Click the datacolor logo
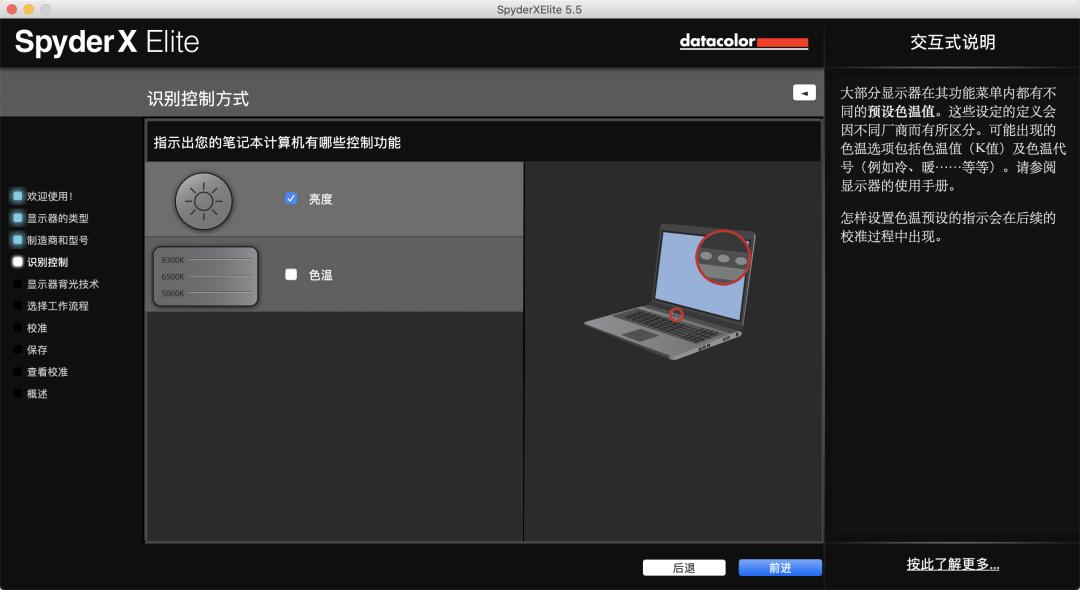 (x=743, y=42)
